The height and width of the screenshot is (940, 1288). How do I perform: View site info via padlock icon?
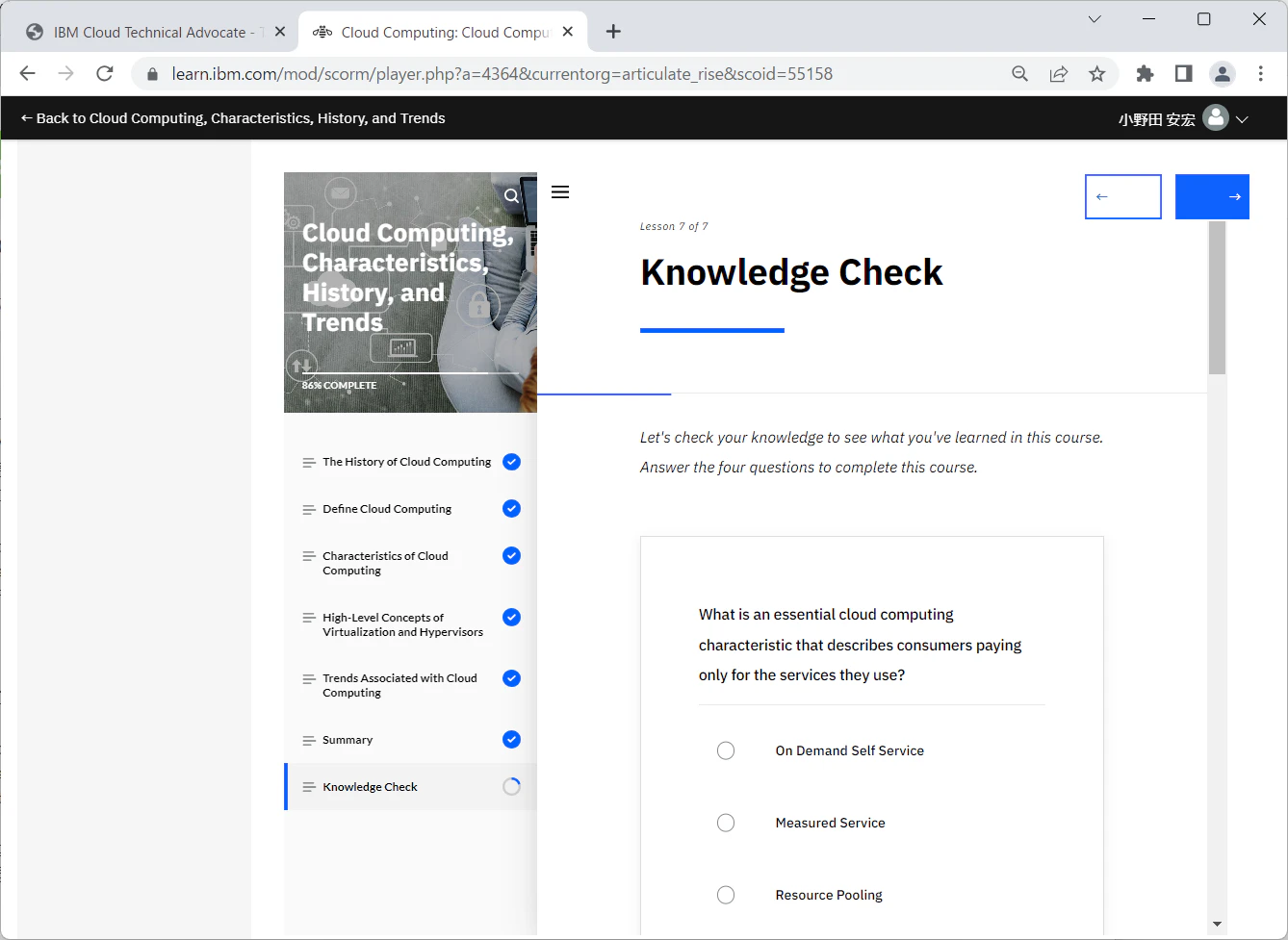[x=152, y=74]
